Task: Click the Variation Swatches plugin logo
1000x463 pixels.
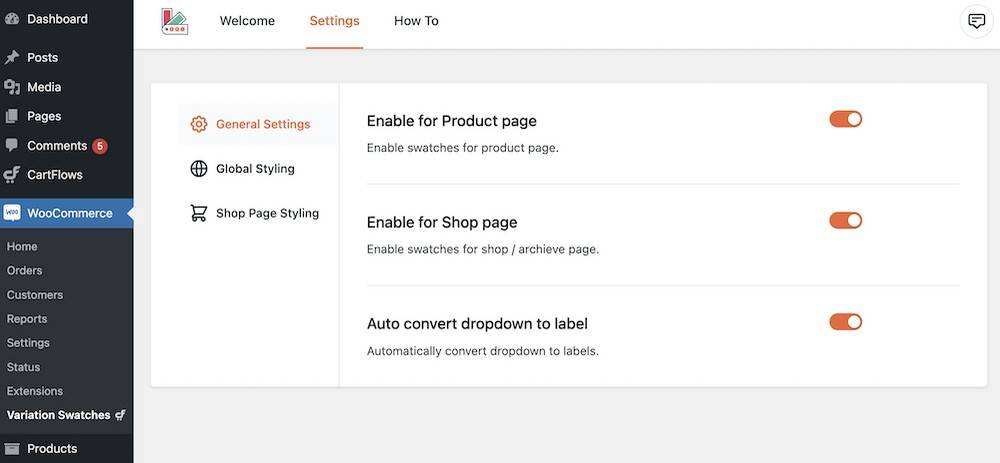Action: click(175, 21)
